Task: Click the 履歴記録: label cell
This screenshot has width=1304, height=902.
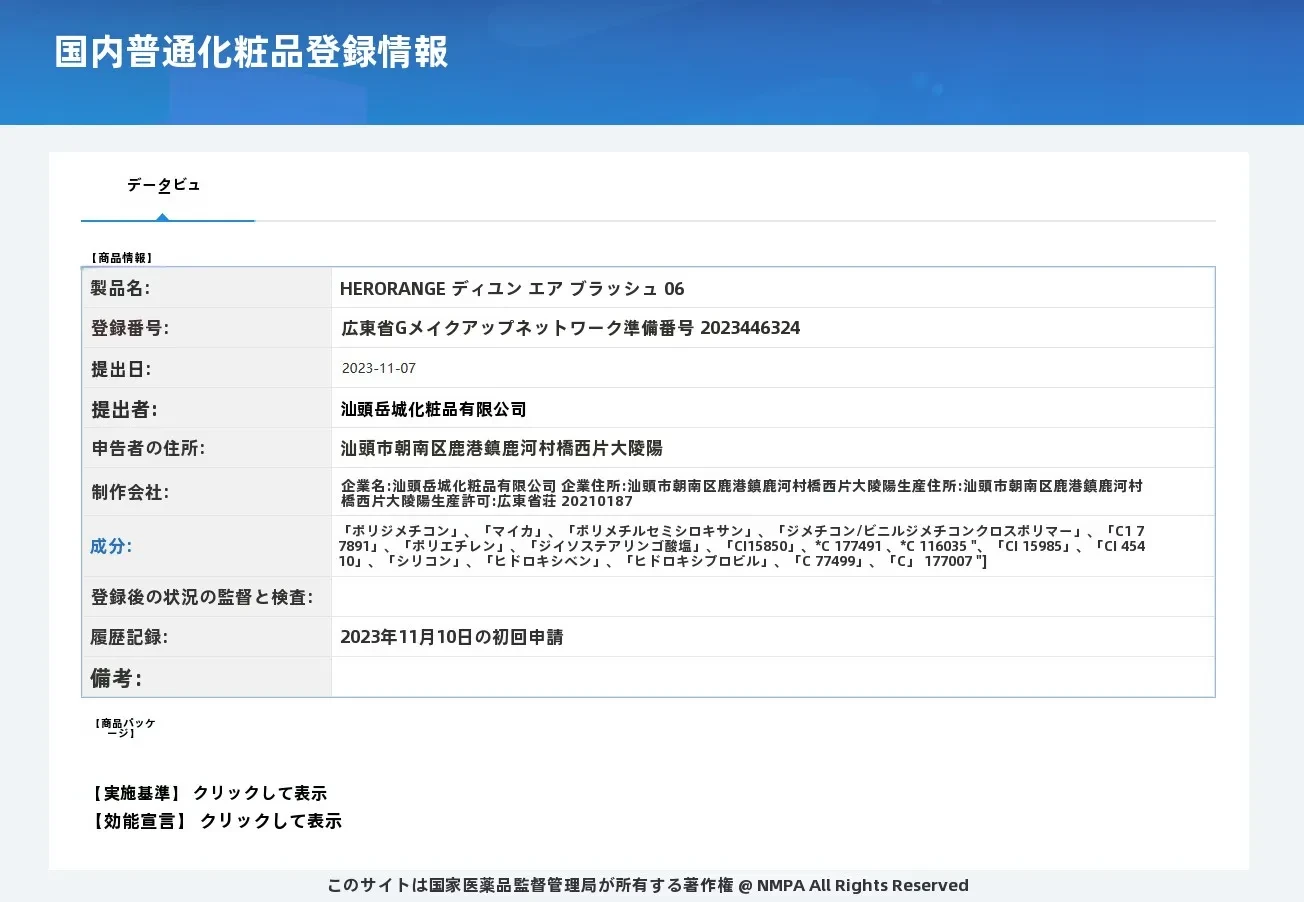Action: [207, 637]
